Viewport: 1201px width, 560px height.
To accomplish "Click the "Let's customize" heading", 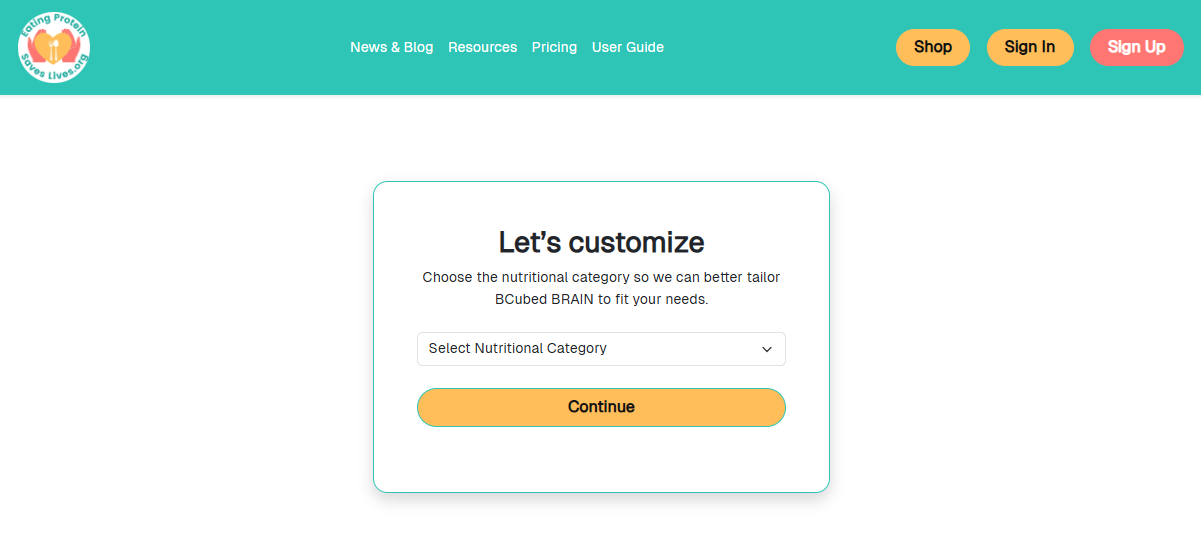I will click(601, 242).
